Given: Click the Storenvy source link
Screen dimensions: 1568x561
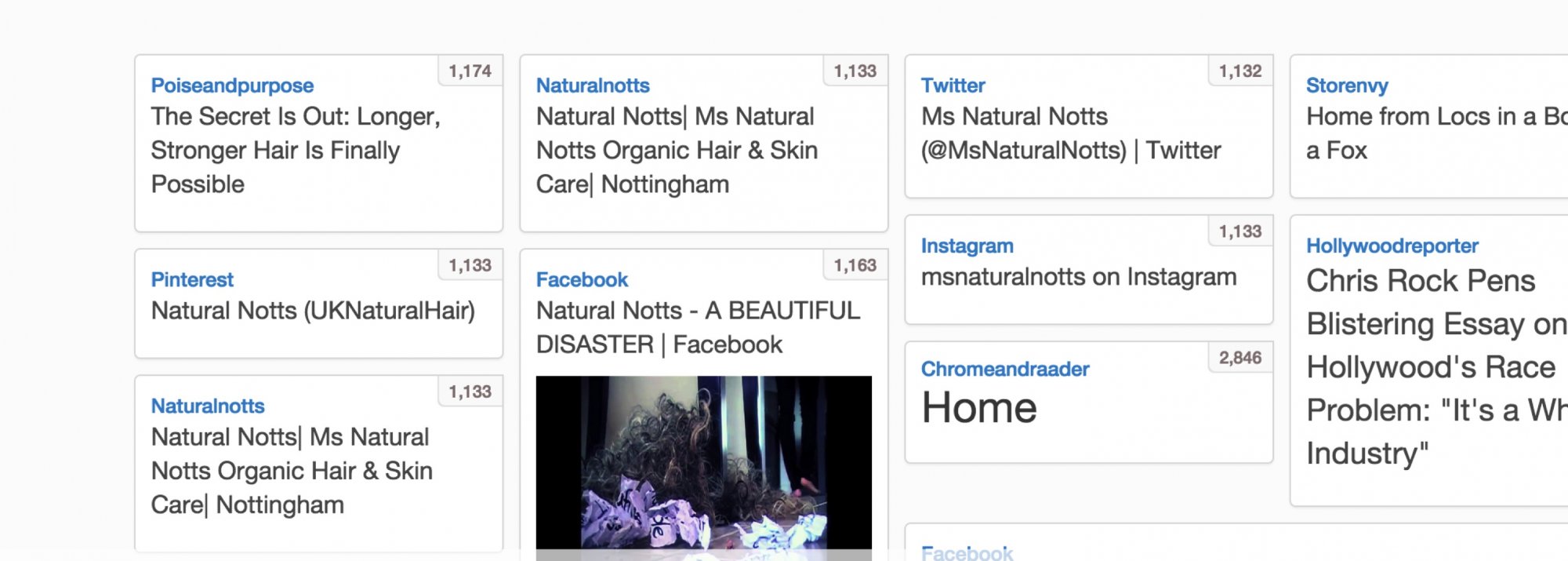Looking at the screenshot, I should coord(1347,86).
